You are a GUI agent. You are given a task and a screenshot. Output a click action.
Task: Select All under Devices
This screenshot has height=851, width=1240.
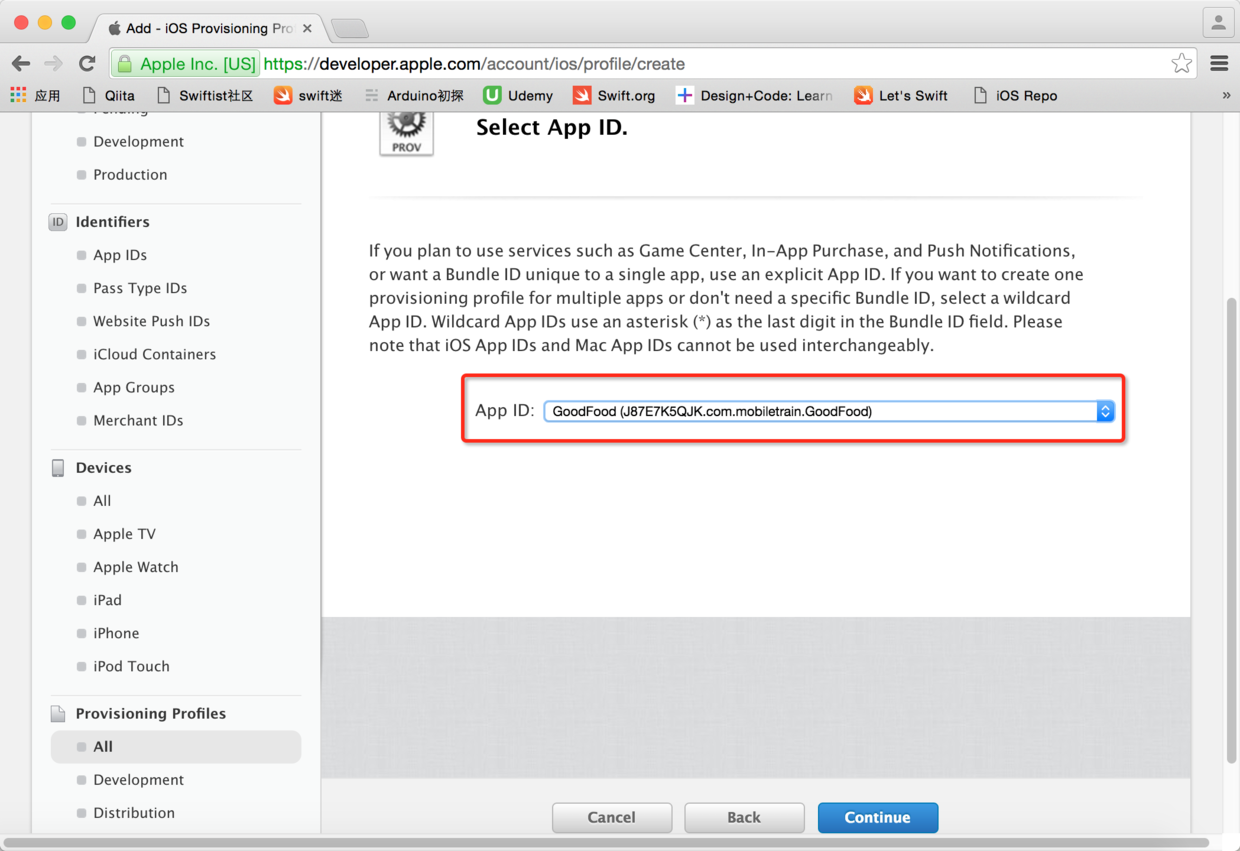pyautogui.click(x=102, y=501)
